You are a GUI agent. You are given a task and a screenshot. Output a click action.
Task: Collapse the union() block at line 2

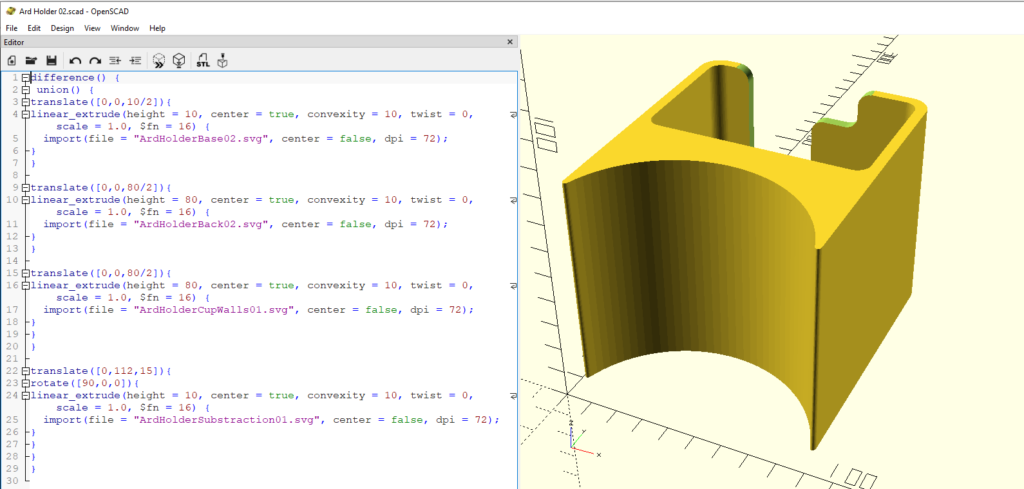(x=26, y=90)
